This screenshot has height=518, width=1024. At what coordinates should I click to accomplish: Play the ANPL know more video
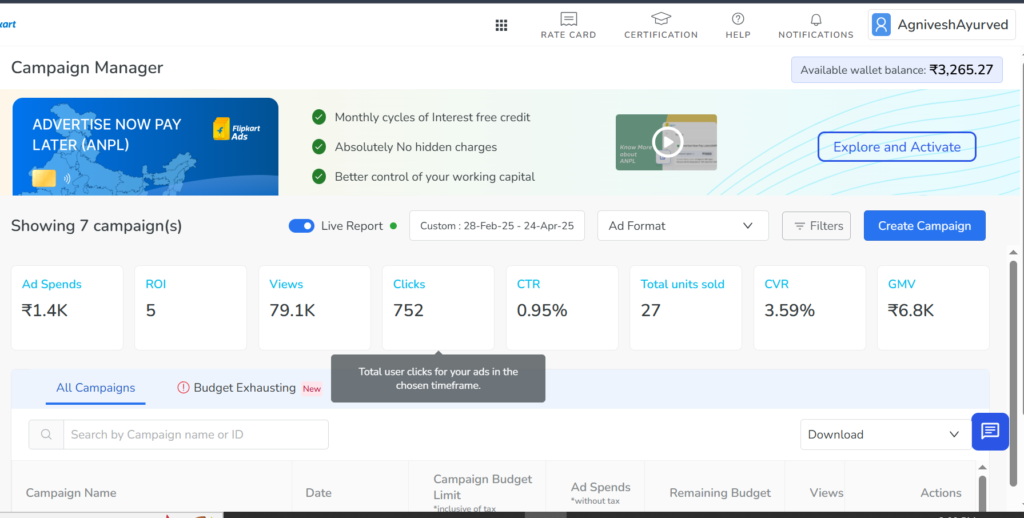click(x=667, y=142)
